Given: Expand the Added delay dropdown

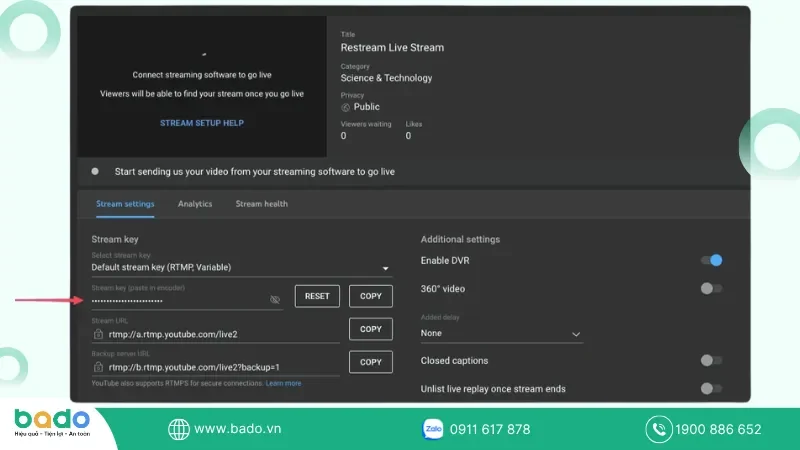Looking at the screenshot, I should tap(502, 333).
